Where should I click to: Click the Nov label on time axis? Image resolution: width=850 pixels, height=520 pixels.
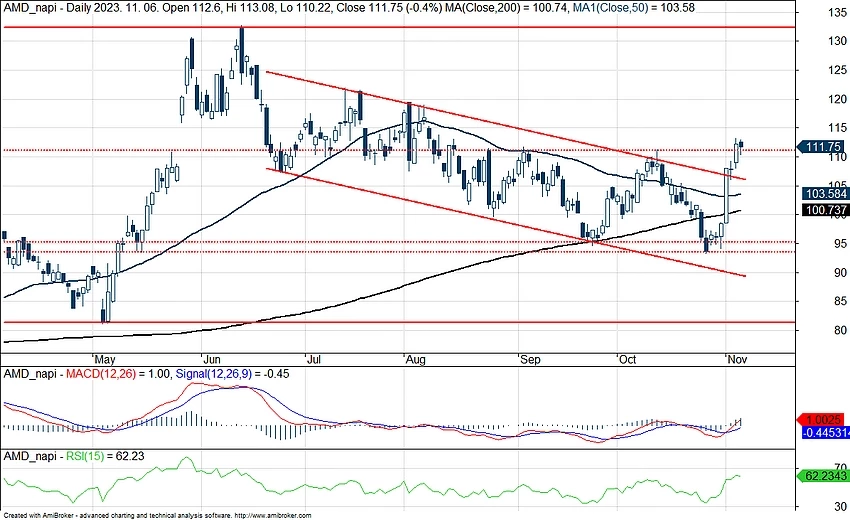click(737, 359)
